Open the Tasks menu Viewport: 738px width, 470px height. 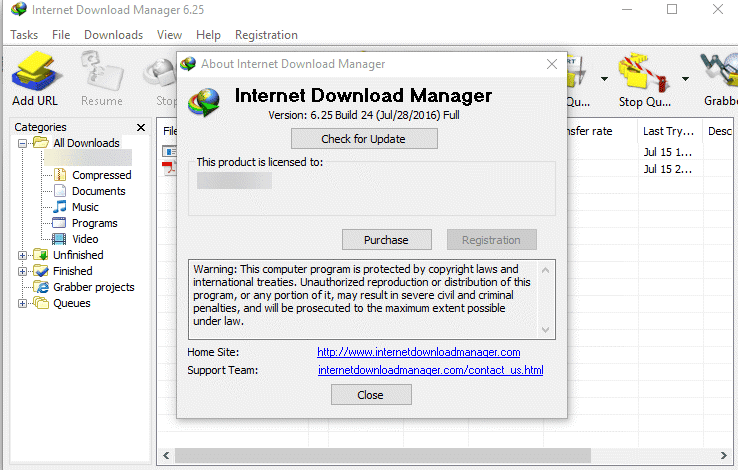tap(24, 35)
